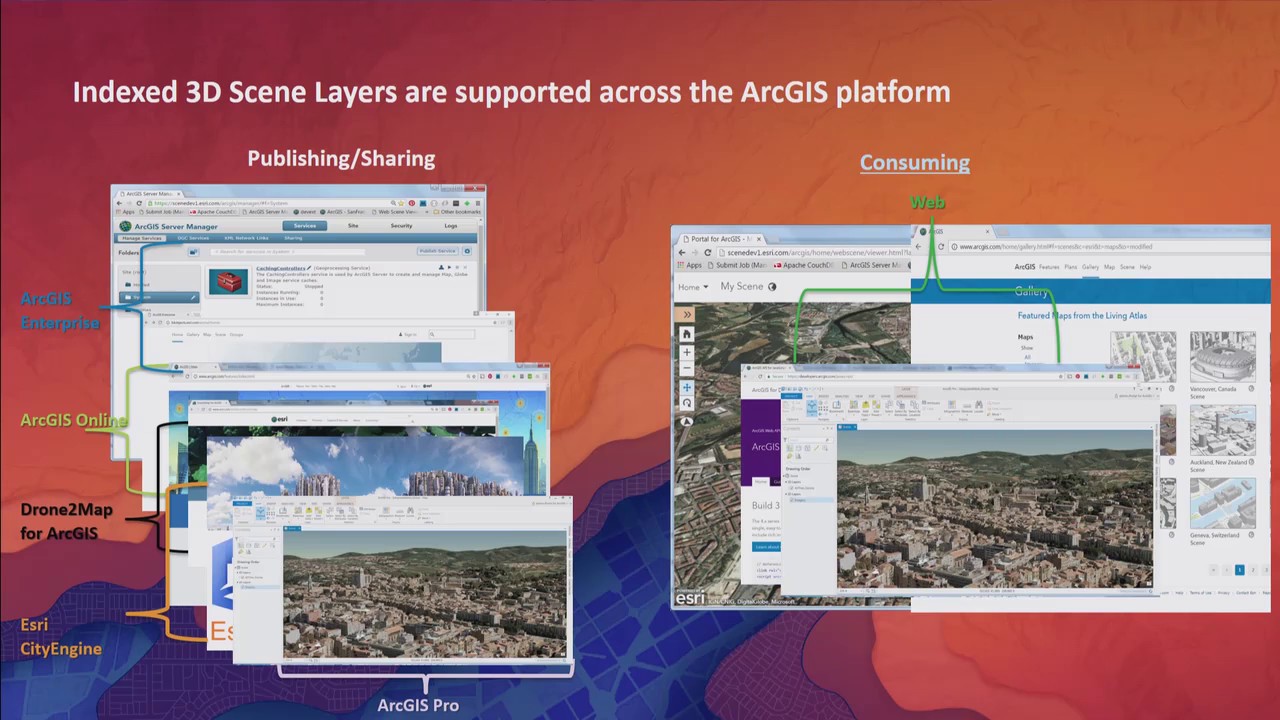
Task: Click the back arrow in ArcGIS Server Manager browser
Action: click(119, 203)
